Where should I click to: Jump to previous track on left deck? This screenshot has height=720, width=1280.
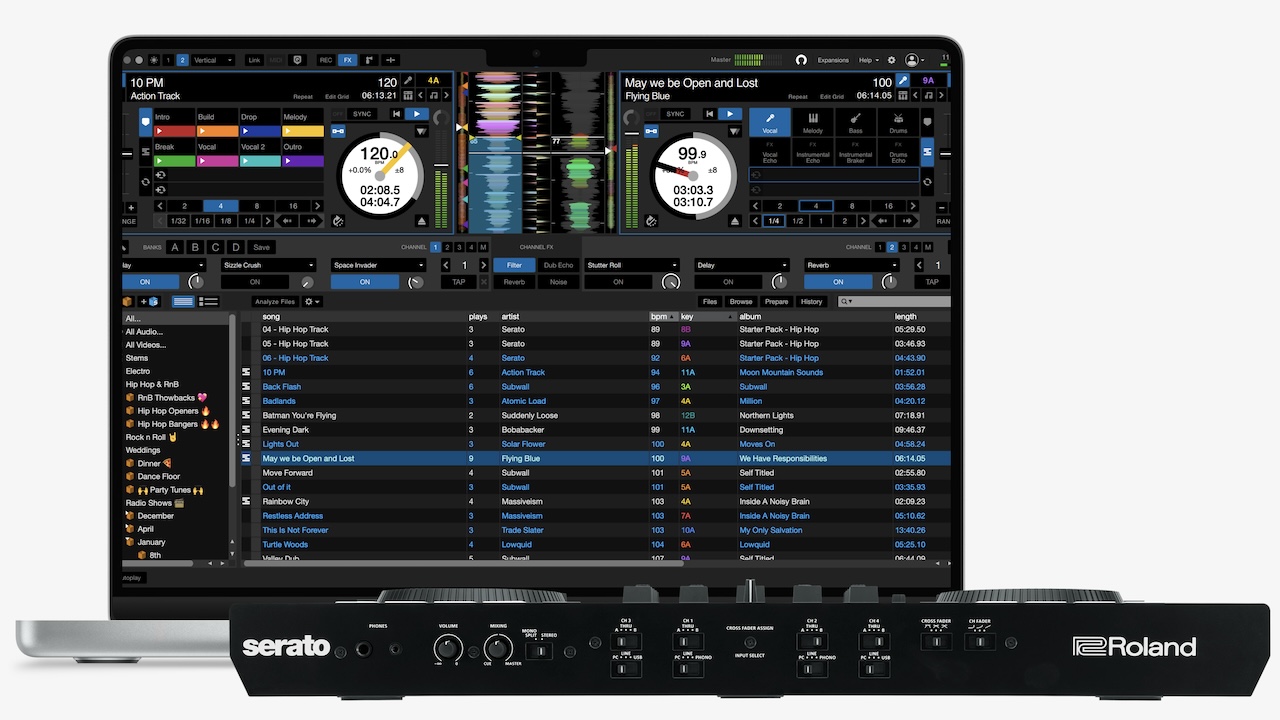click(396, 114)
